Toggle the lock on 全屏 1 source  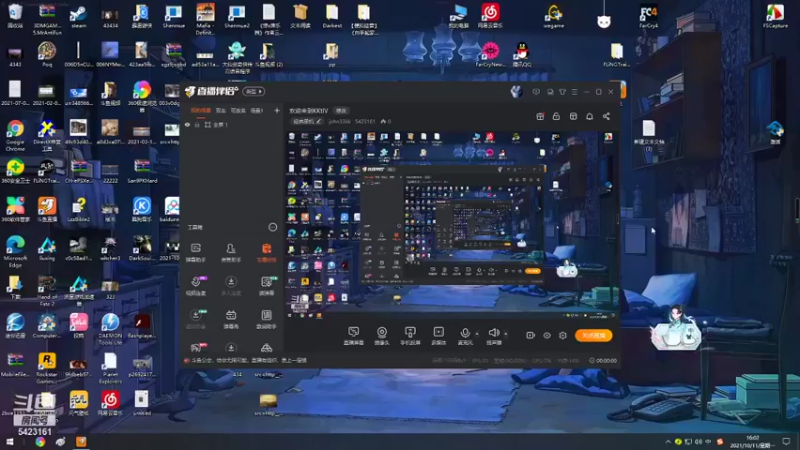click(x=197, y=124)
